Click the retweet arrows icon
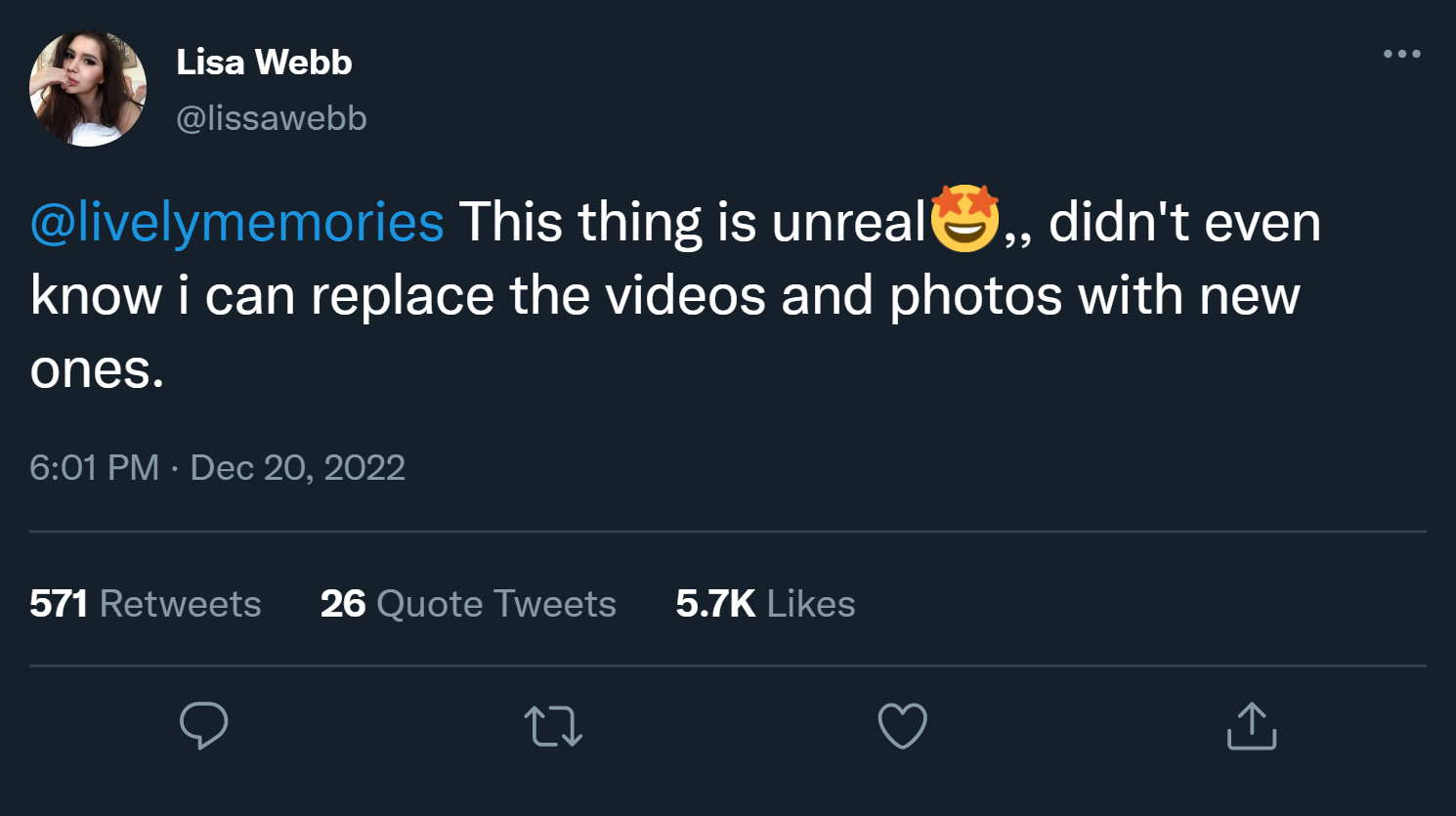Screen dimensions: 1456x816 click(553, 726)
